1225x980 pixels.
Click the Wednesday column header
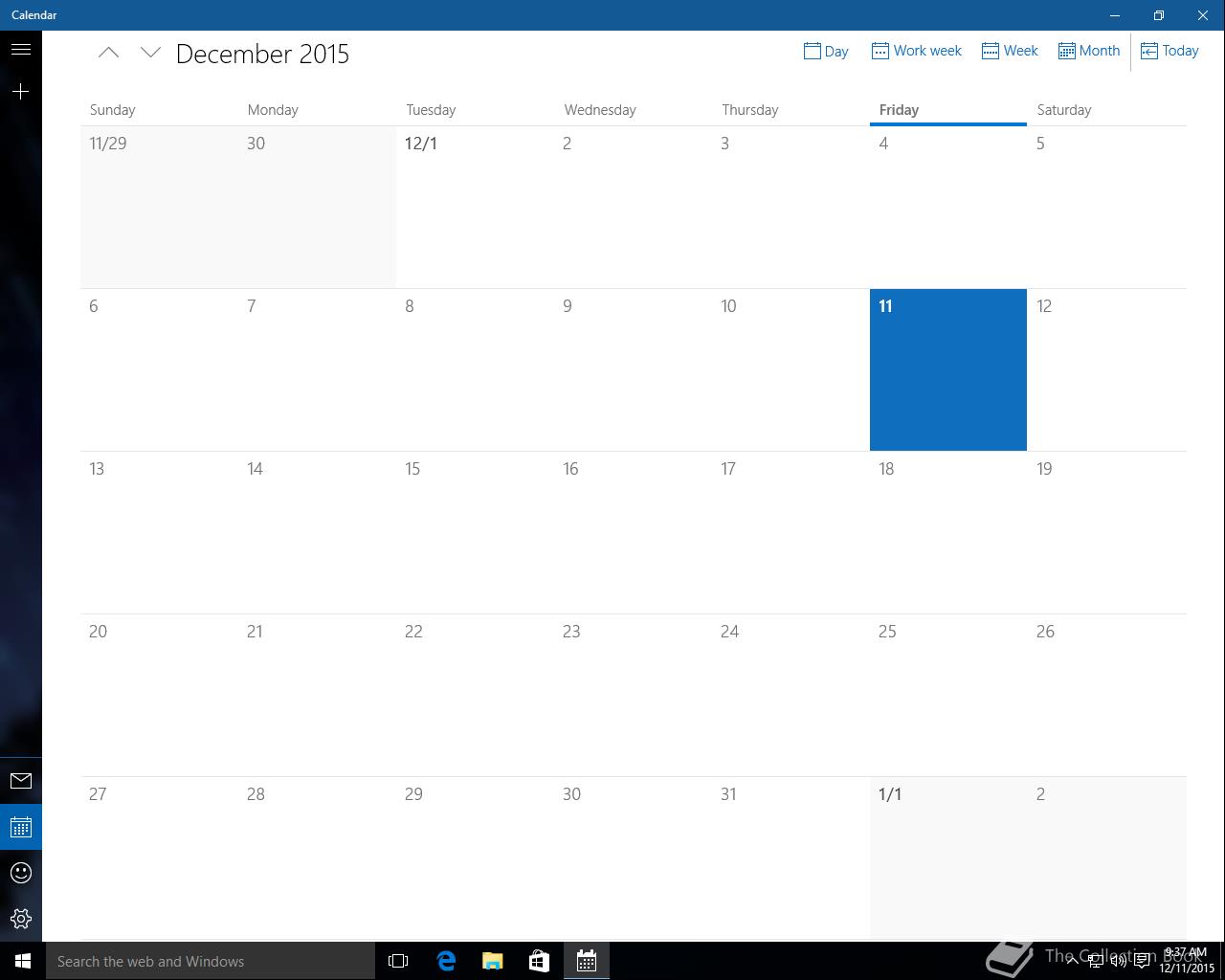coord(600,110)
